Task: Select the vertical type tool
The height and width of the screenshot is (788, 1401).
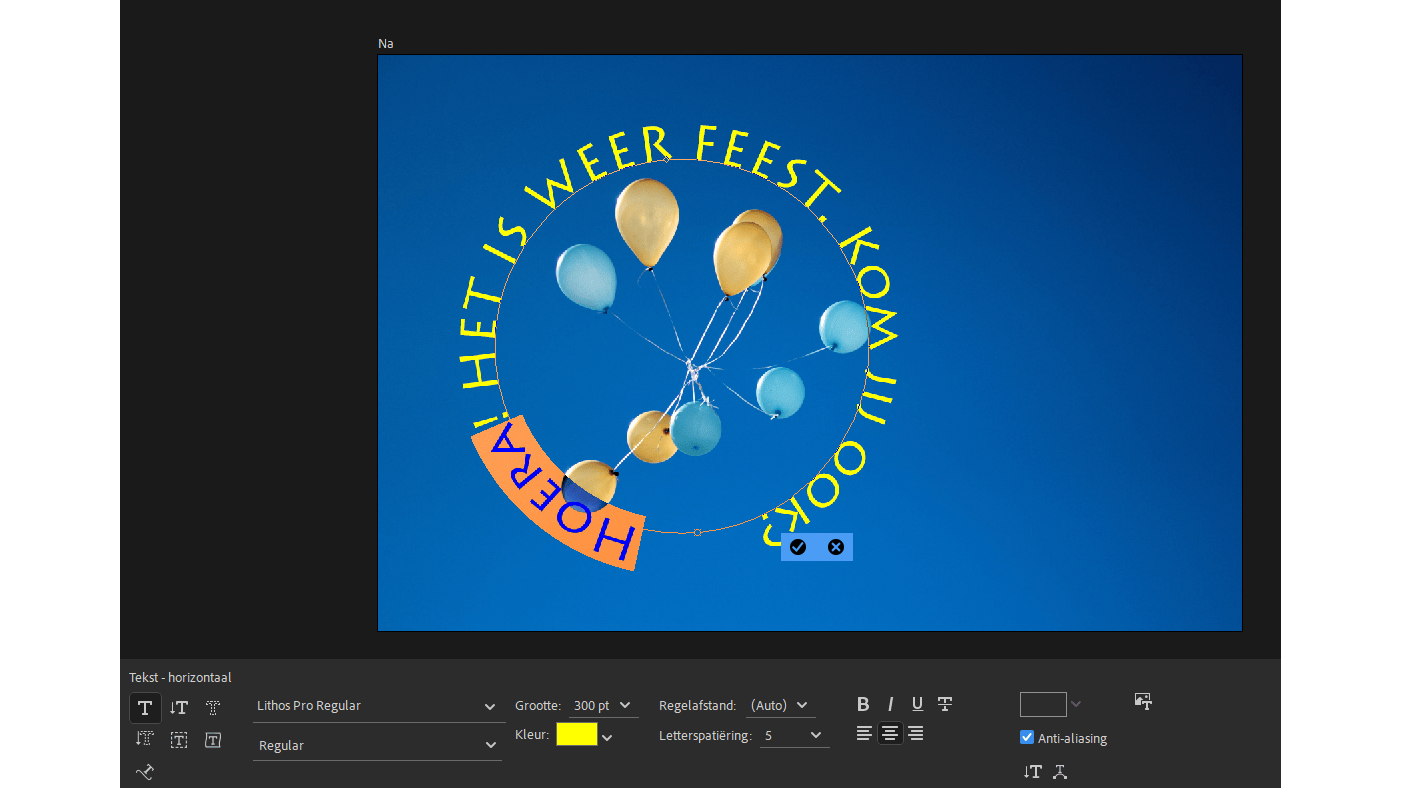Action: coord(179,708)
